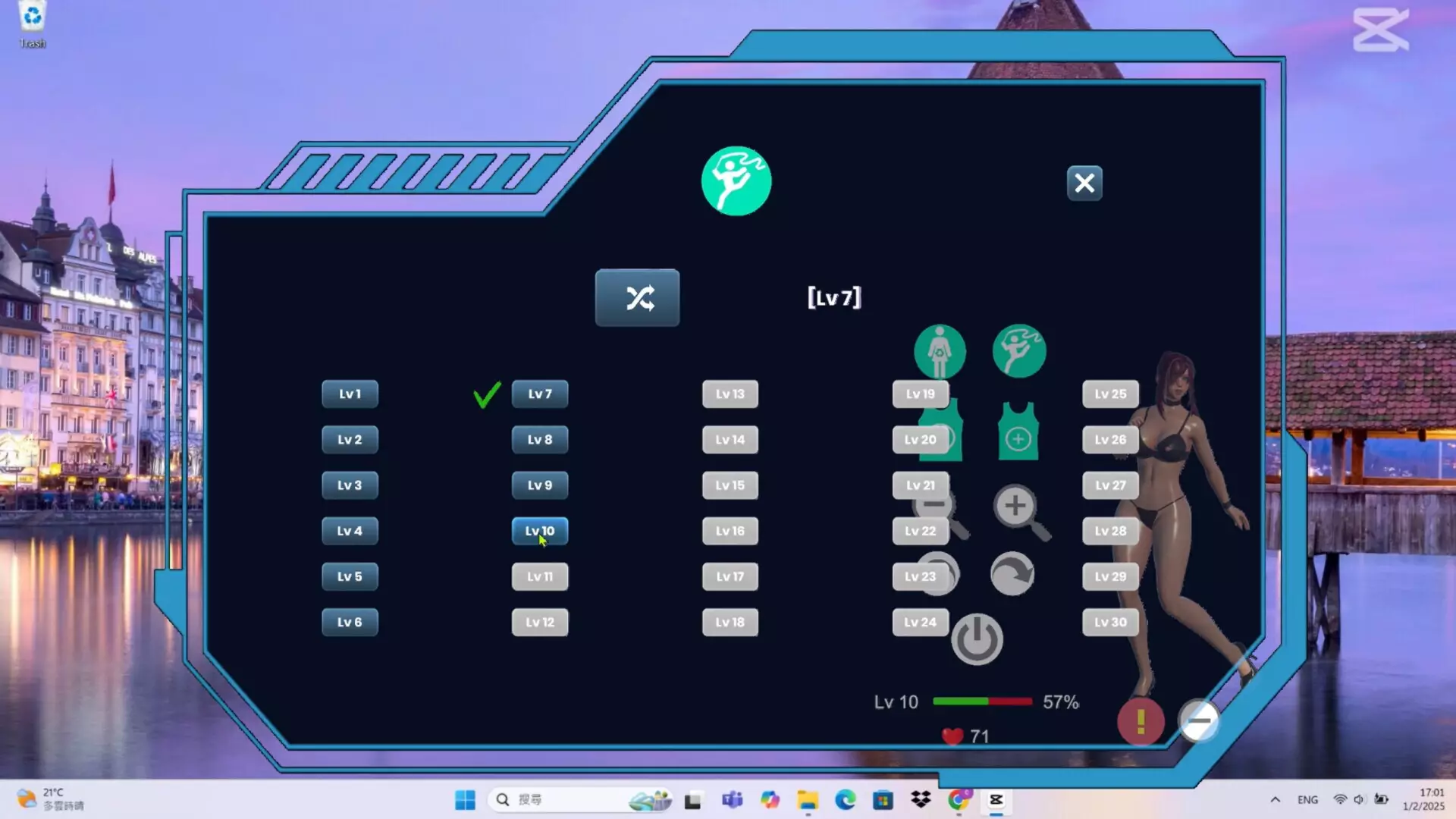Select the Lv 13 level button

pyautogui.click(x=730, y=394)
